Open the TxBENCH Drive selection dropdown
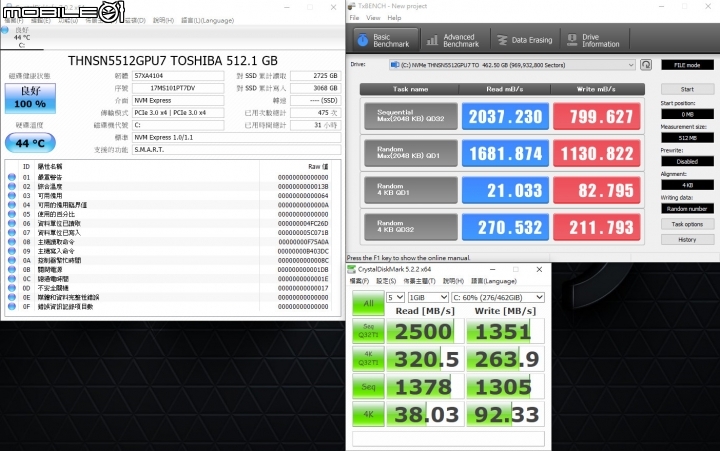Viewport: 720px width, 451px height. point(512,65)
